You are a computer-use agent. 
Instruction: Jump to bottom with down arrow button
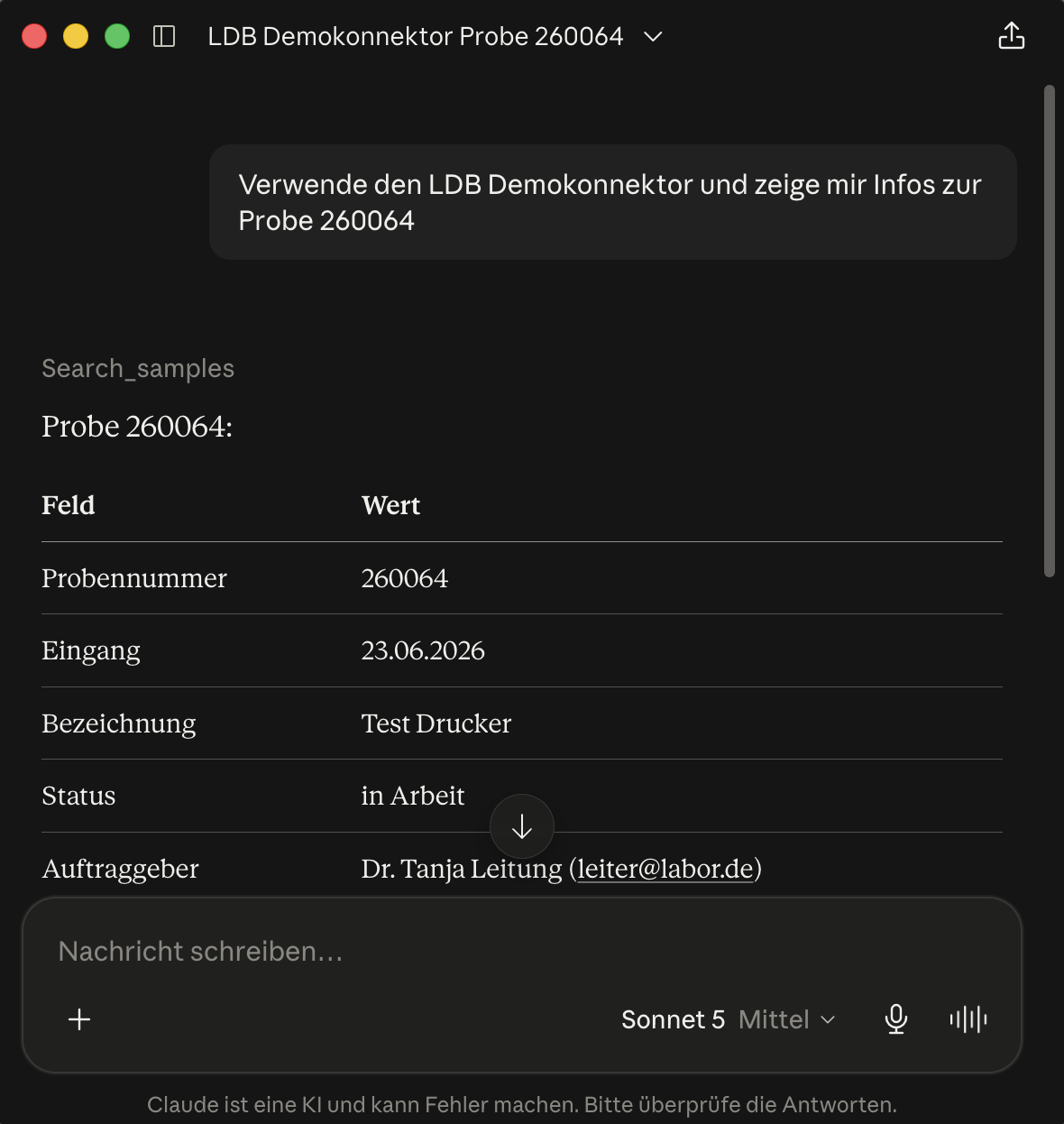point(522,826)
